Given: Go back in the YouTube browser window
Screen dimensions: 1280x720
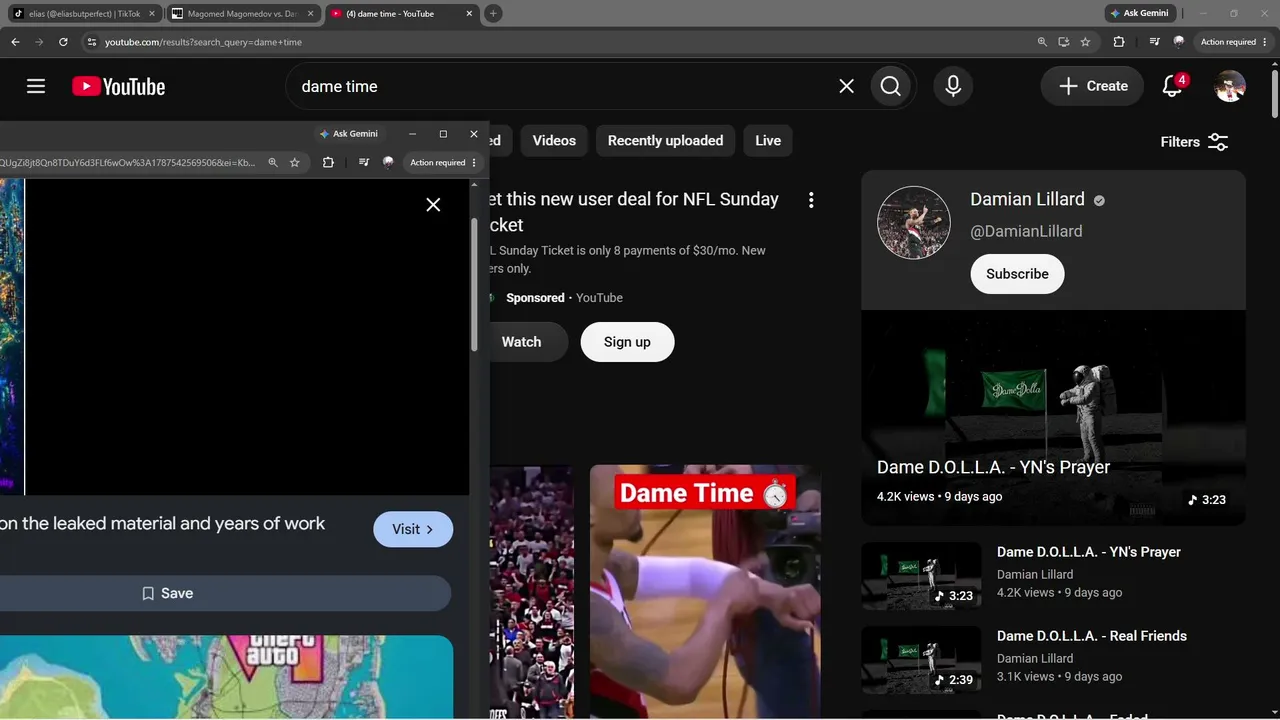Looking at the screenshot, I should [15, 42].
